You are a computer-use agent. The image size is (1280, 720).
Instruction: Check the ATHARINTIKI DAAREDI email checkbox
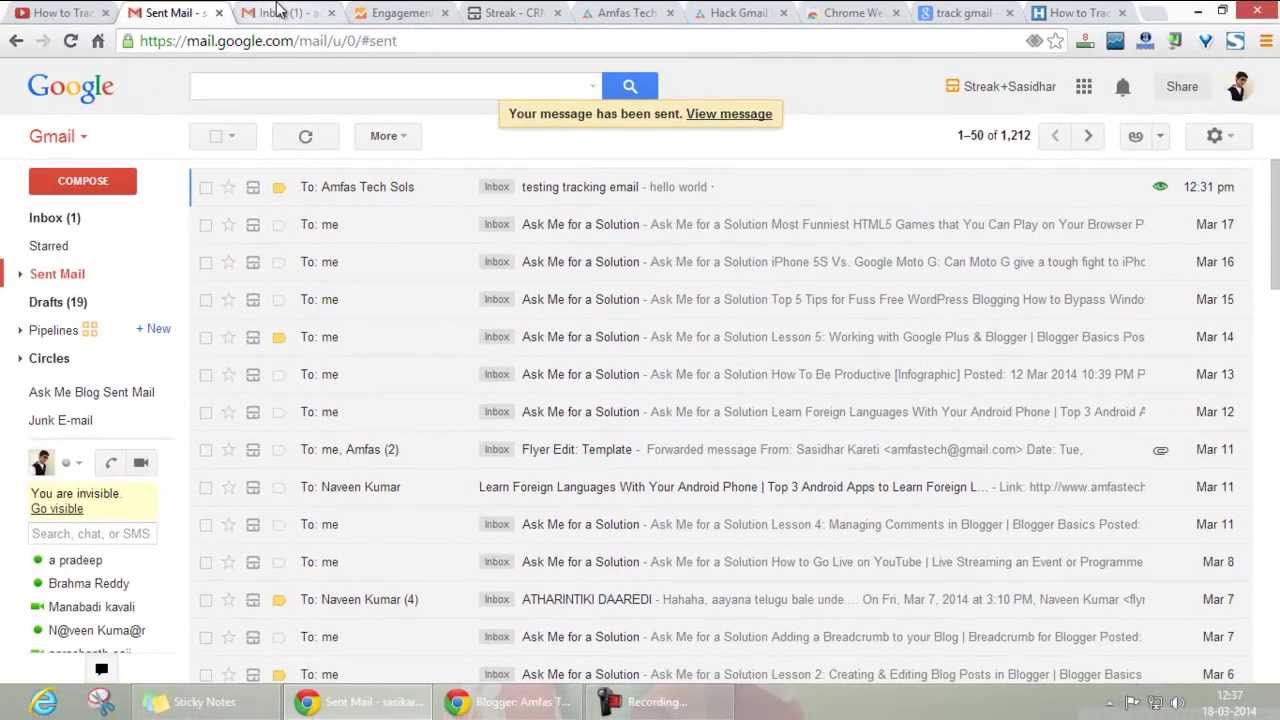point(206,600)
